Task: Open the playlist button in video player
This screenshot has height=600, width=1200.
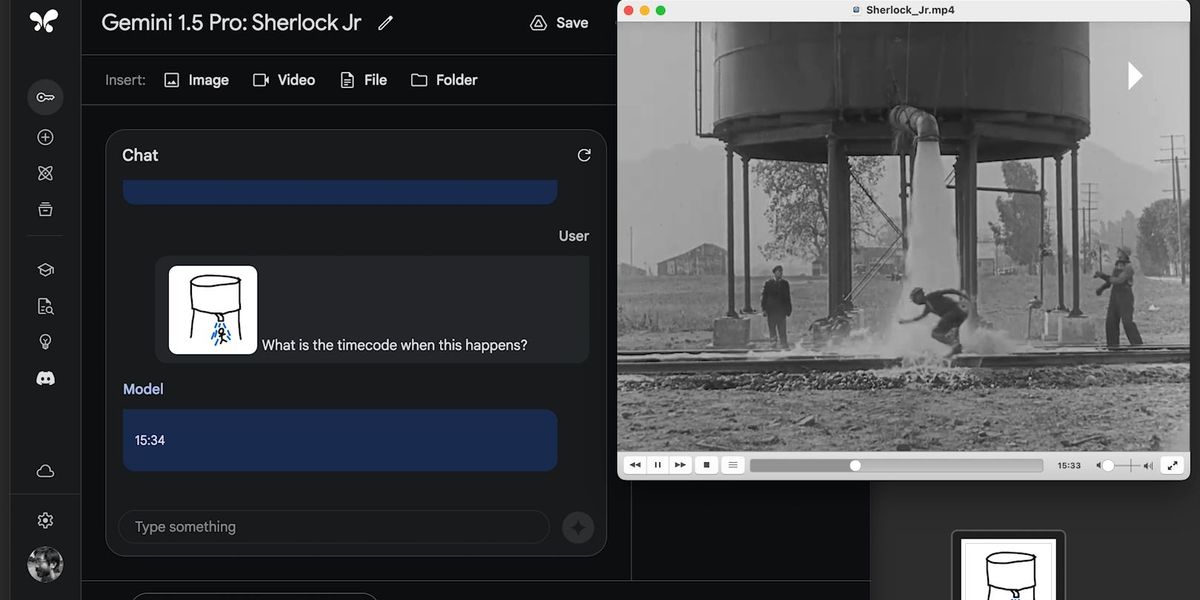Action: click(x=733, y=465)
